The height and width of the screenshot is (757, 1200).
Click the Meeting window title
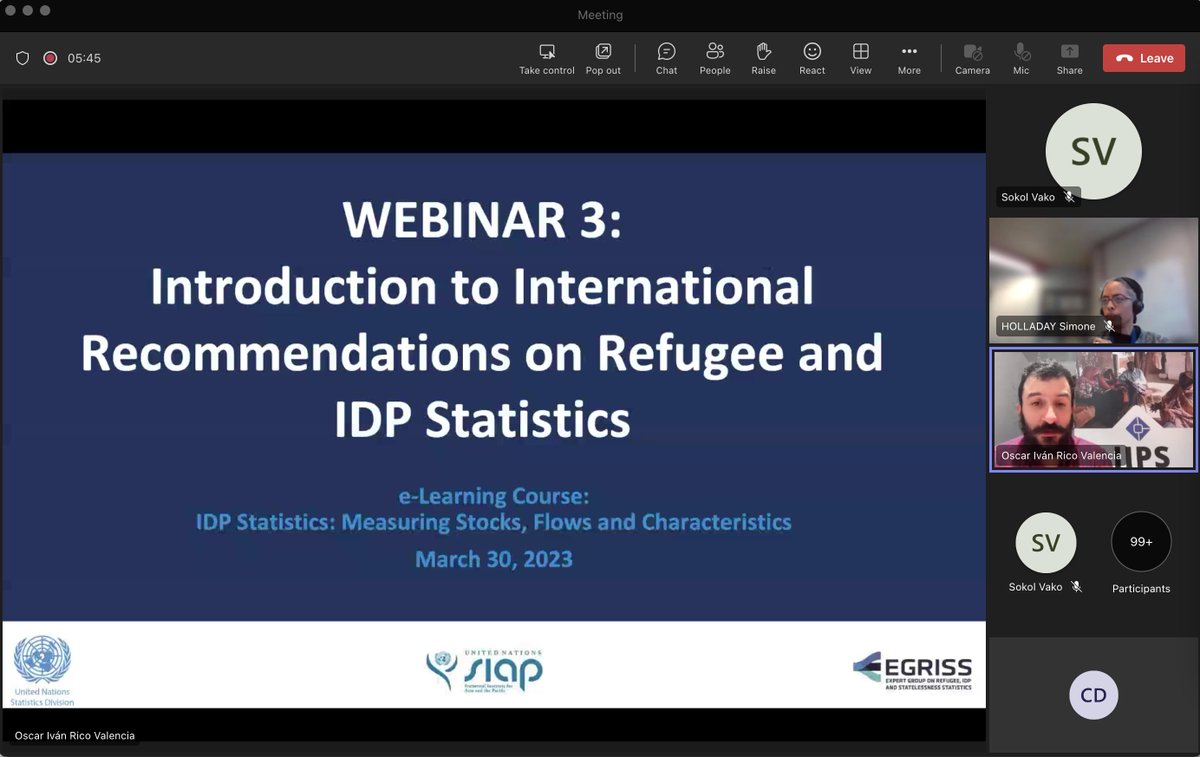[x=600, y=15]
